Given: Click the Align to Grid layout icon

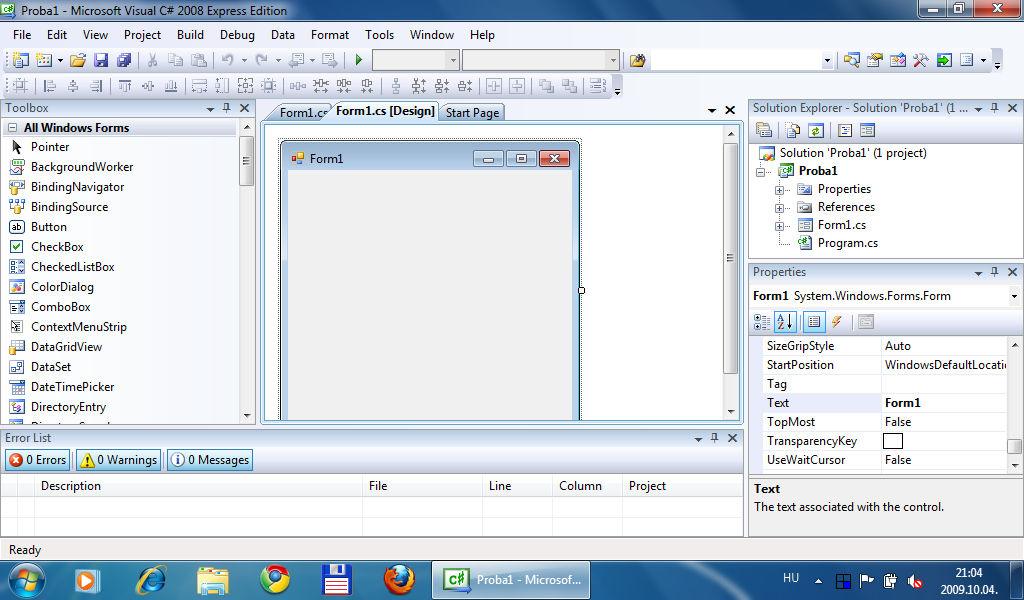Looking at the screenshot, I should [x=20, y=86].
